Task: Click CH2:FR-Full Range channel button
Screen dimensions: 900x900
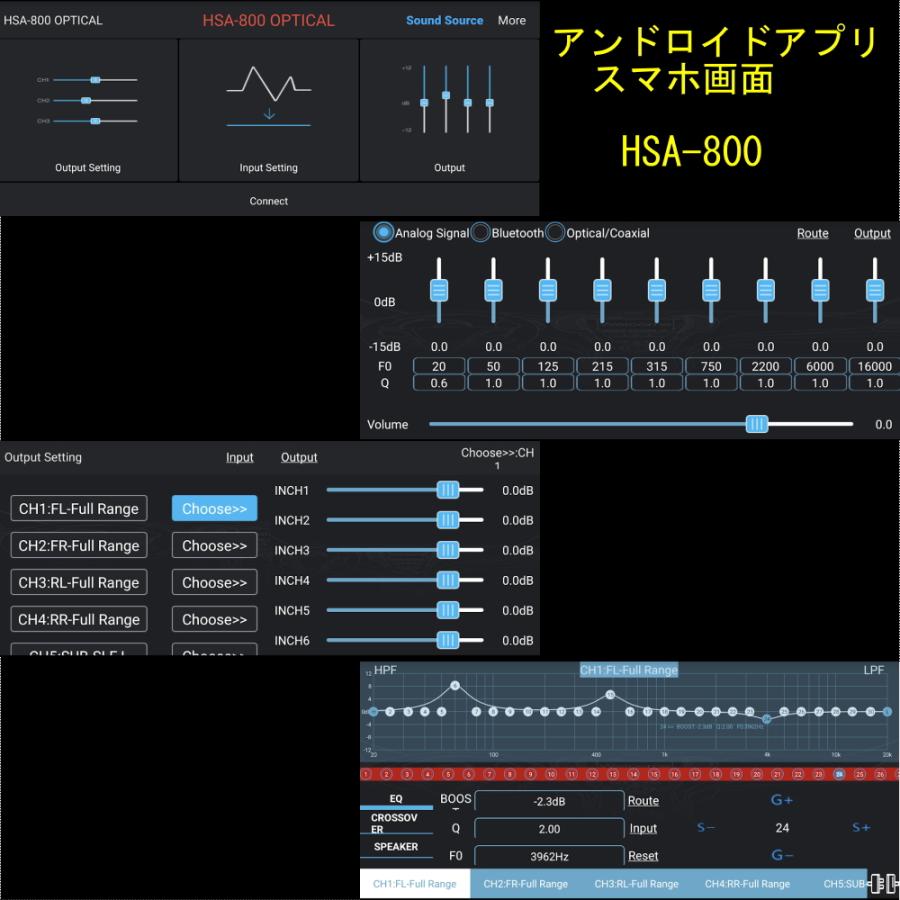Action: click(x=79, y=545)
